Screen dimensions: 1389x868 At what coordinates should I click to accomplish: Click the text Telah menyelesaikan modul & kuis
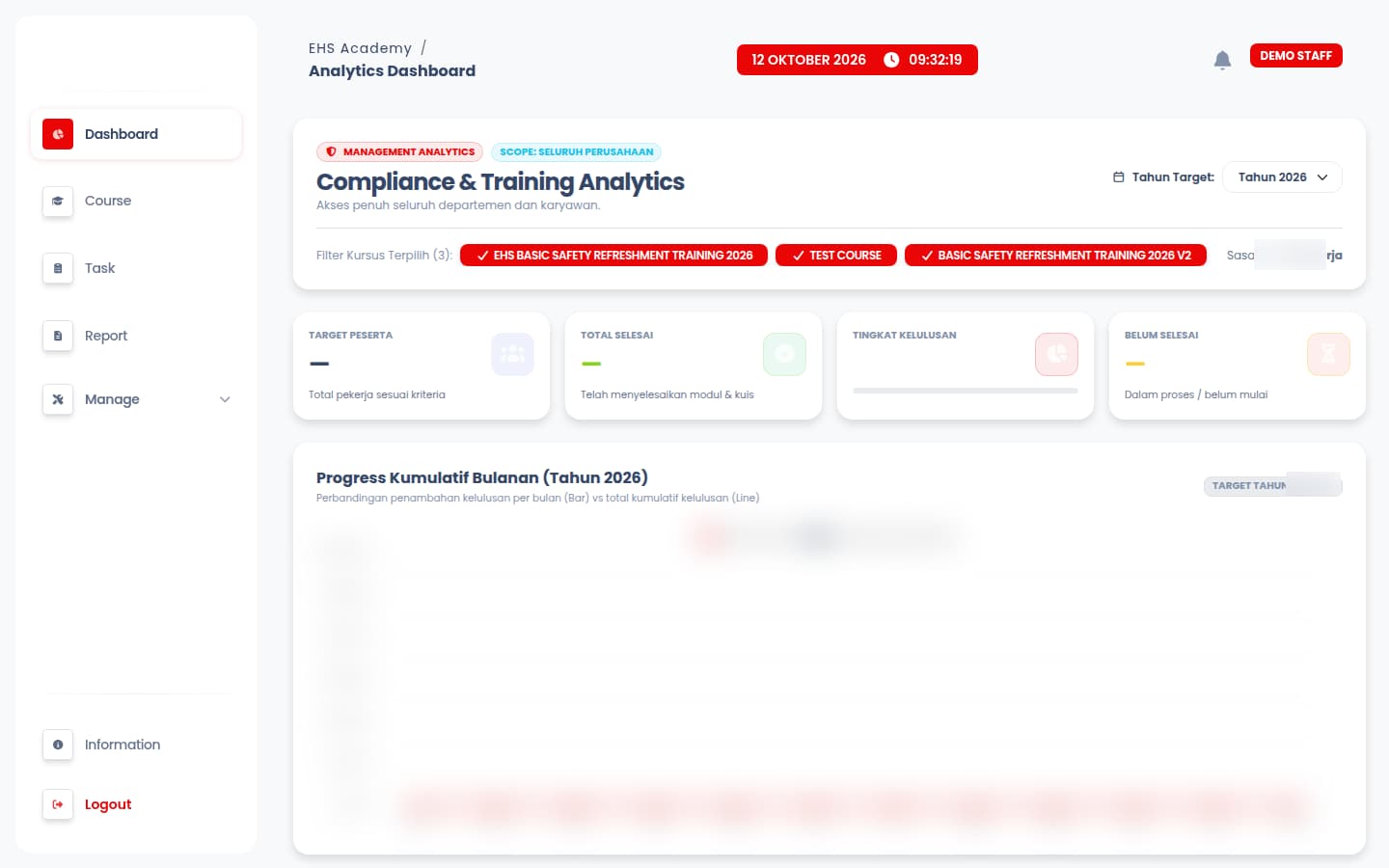click(x=667, y=394)
